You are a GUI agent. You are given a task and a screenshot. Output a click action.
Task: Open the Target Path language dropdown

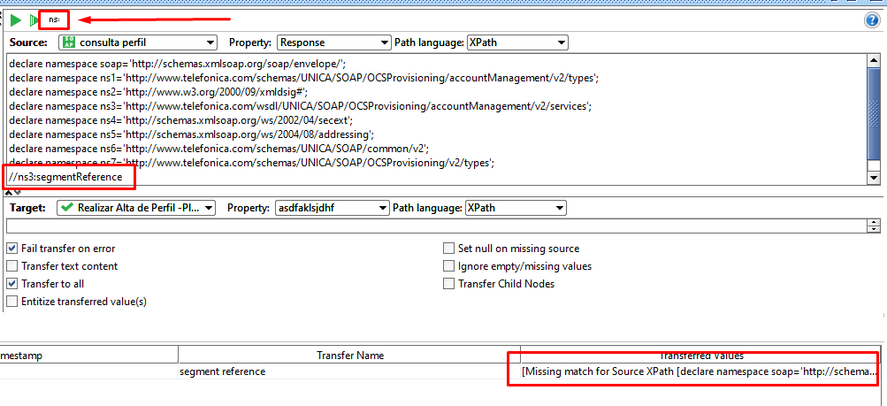pos(515,208)
